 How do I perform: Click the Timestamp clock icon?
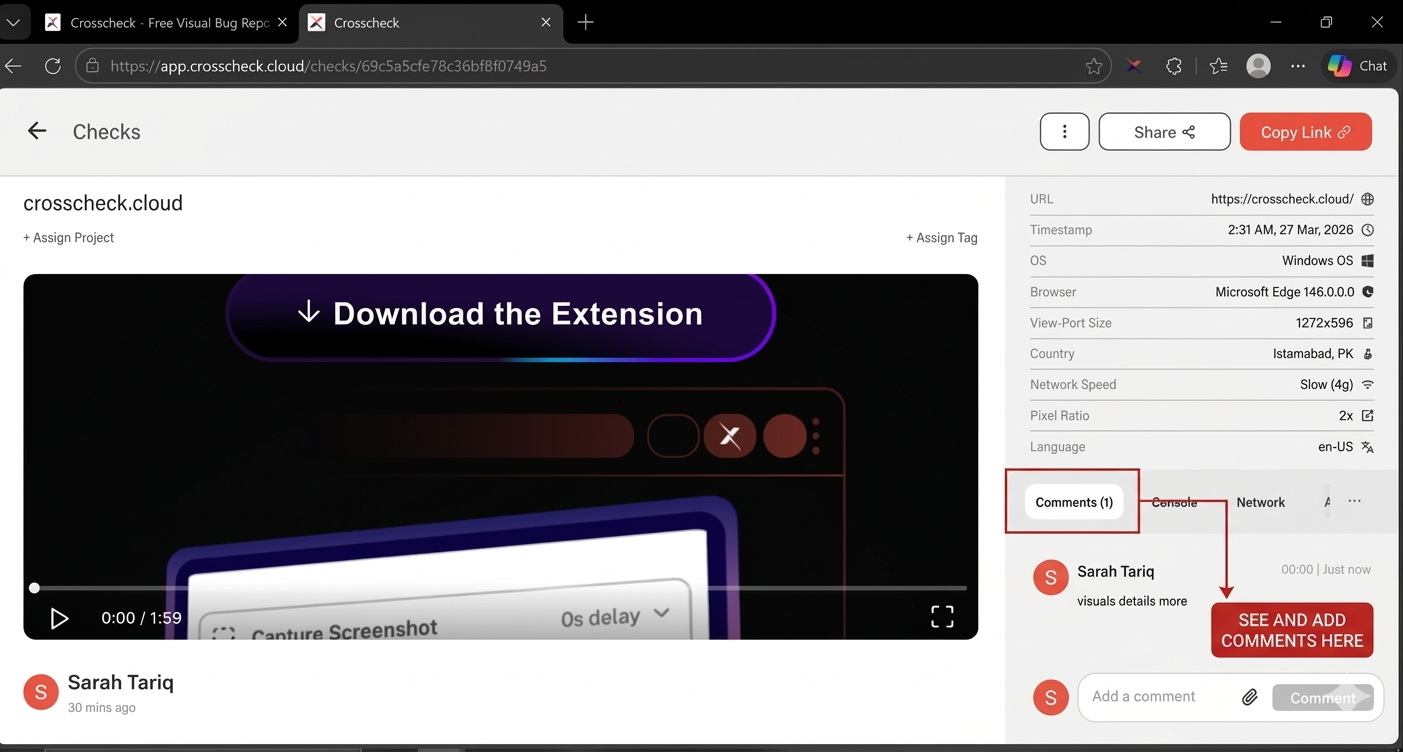pos(1367,229)
